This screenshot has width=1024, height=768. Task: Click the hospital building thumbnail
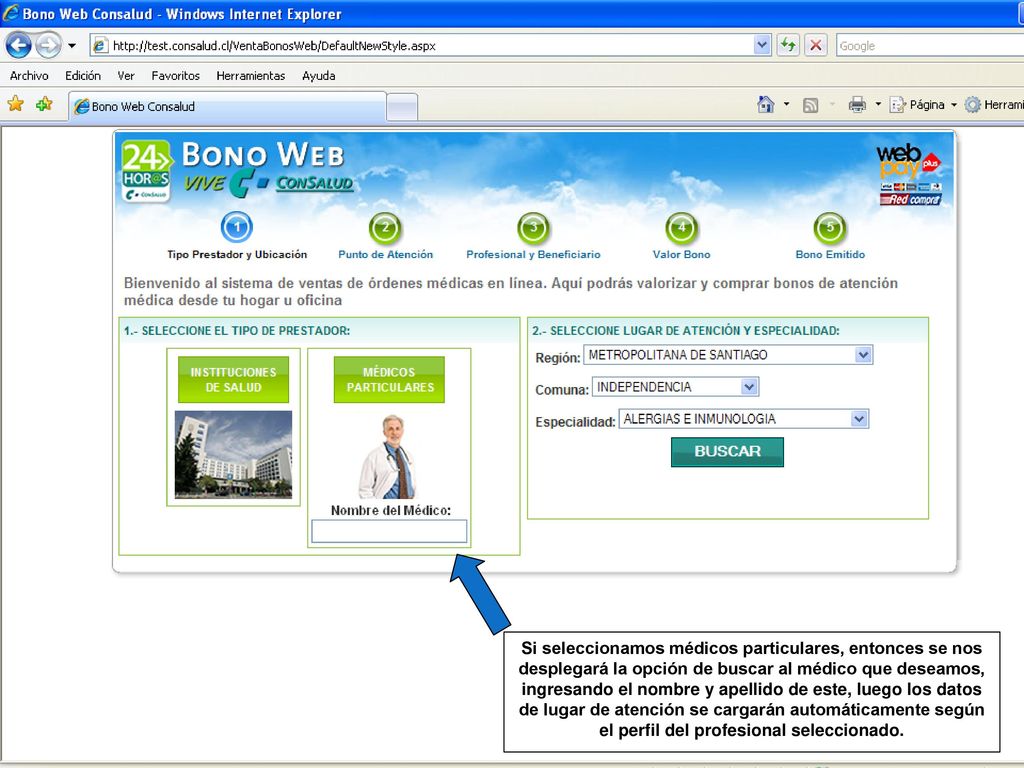pos(233,455)
